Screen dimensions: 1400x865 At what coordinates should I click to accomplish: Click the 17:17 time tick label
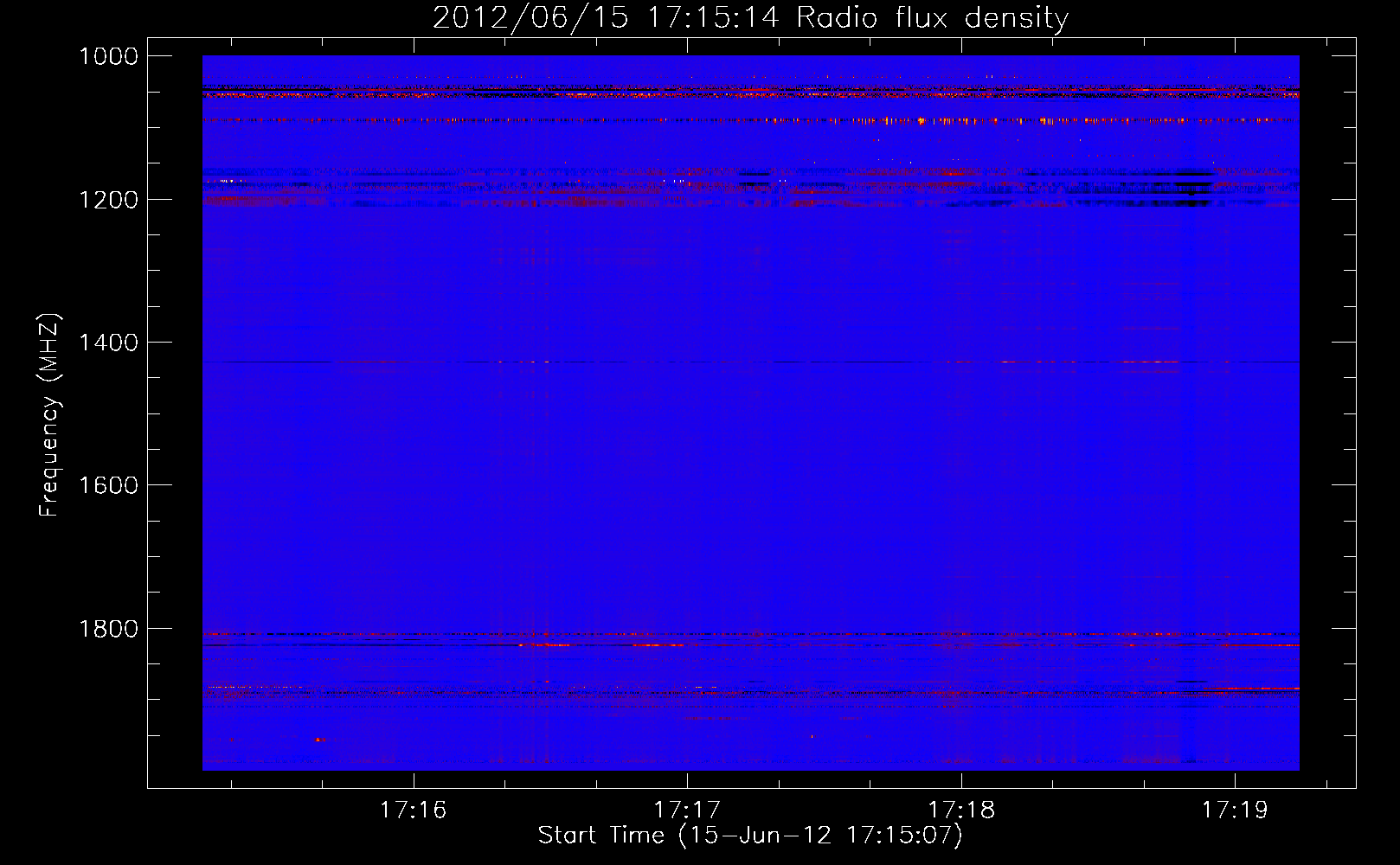[687, 810]
